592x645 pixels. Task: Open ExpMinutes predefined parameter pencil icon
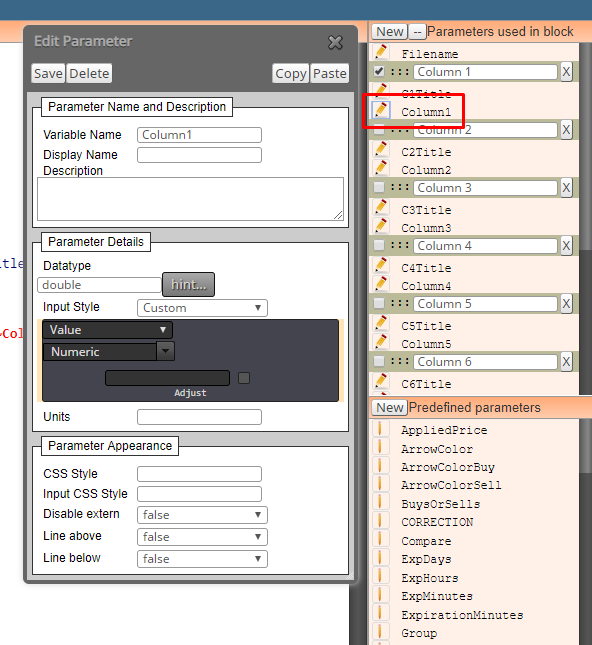coord(381,594)
